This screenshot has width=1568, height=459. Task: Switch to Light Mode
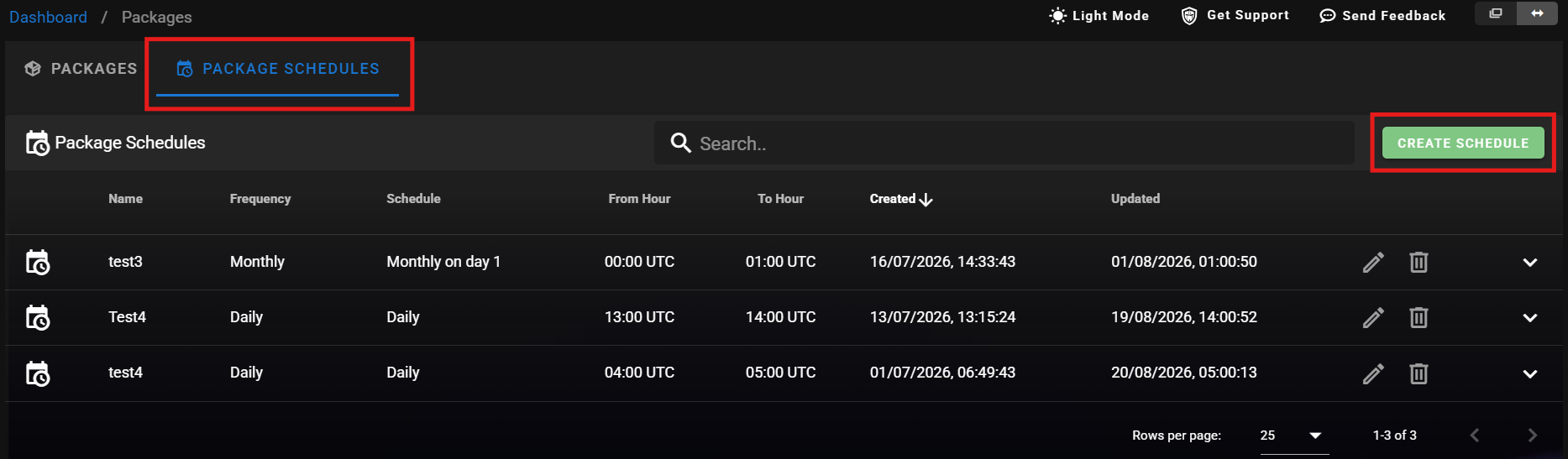point(1099,15)
